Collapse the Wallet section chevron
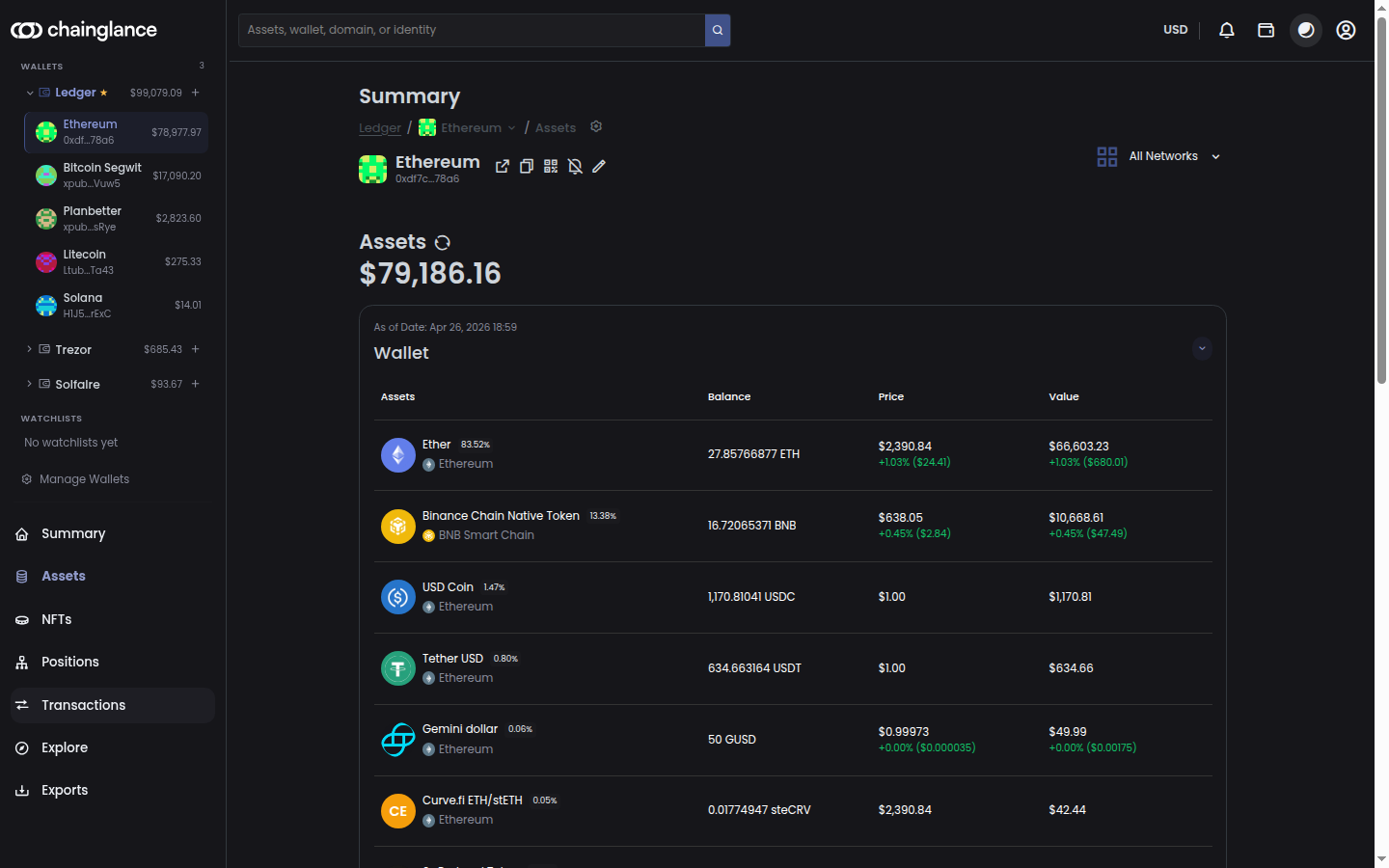Screen dimensions: 1389x868 1202,348
